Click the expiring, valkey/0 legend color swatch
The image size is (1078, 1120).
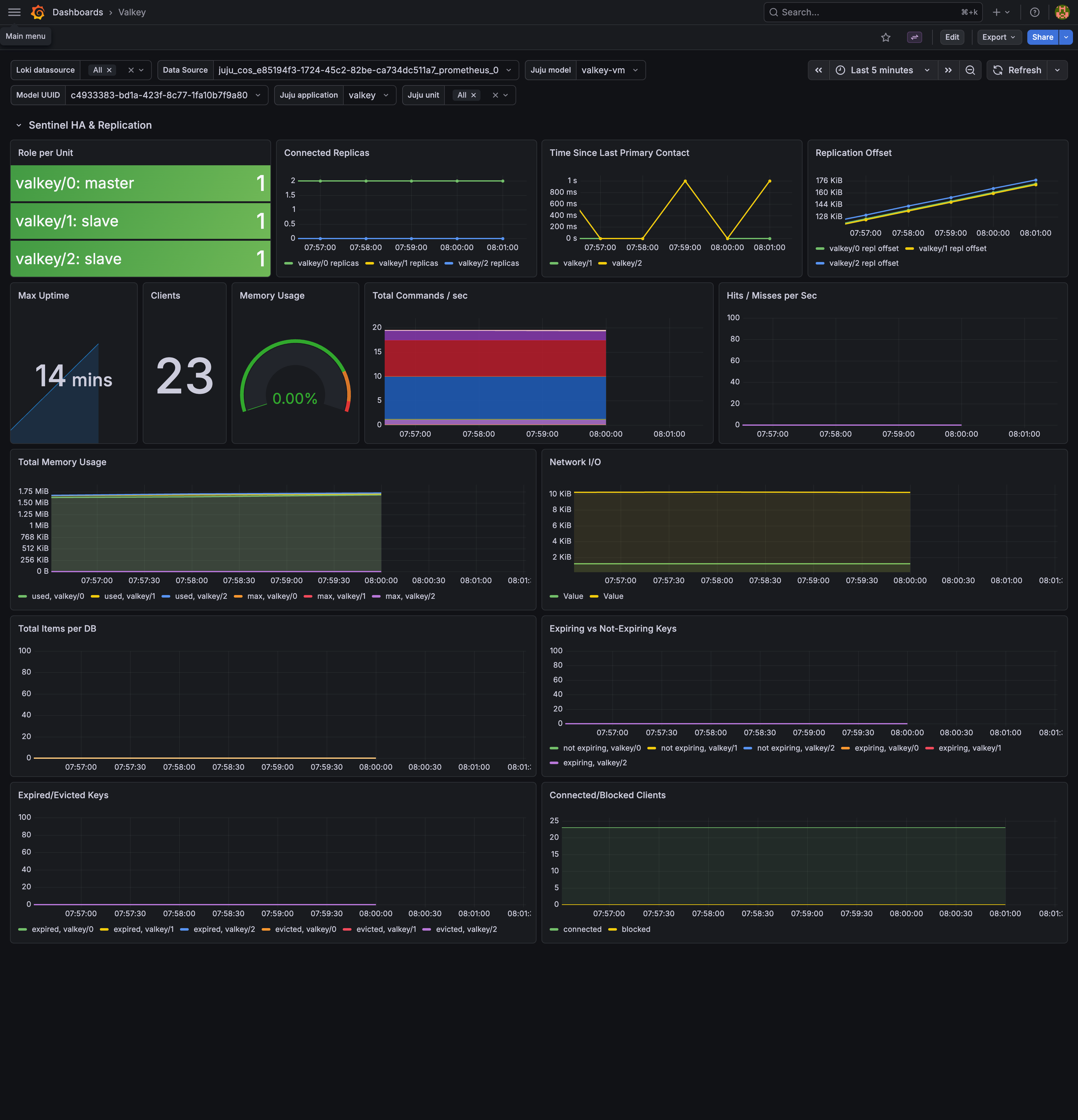[x=845, y=748]
